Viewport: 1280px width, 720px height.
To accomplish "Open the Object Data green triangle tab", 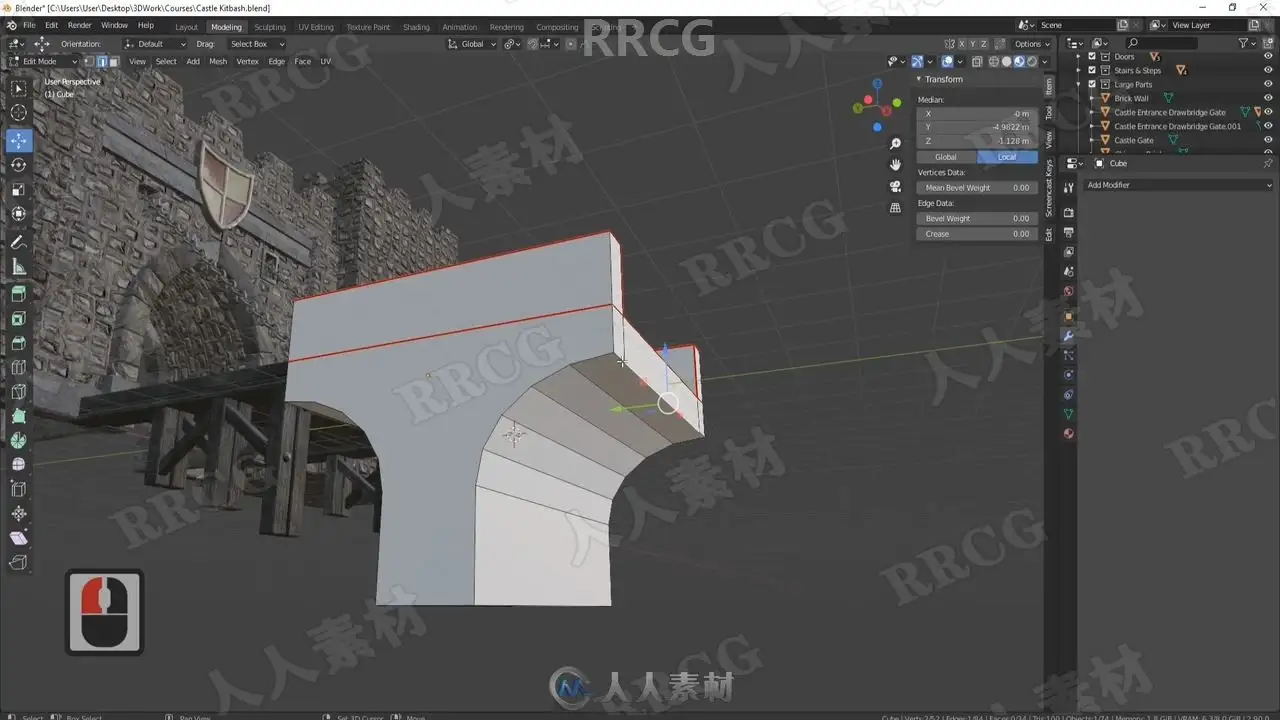I will click(1068, 414).
